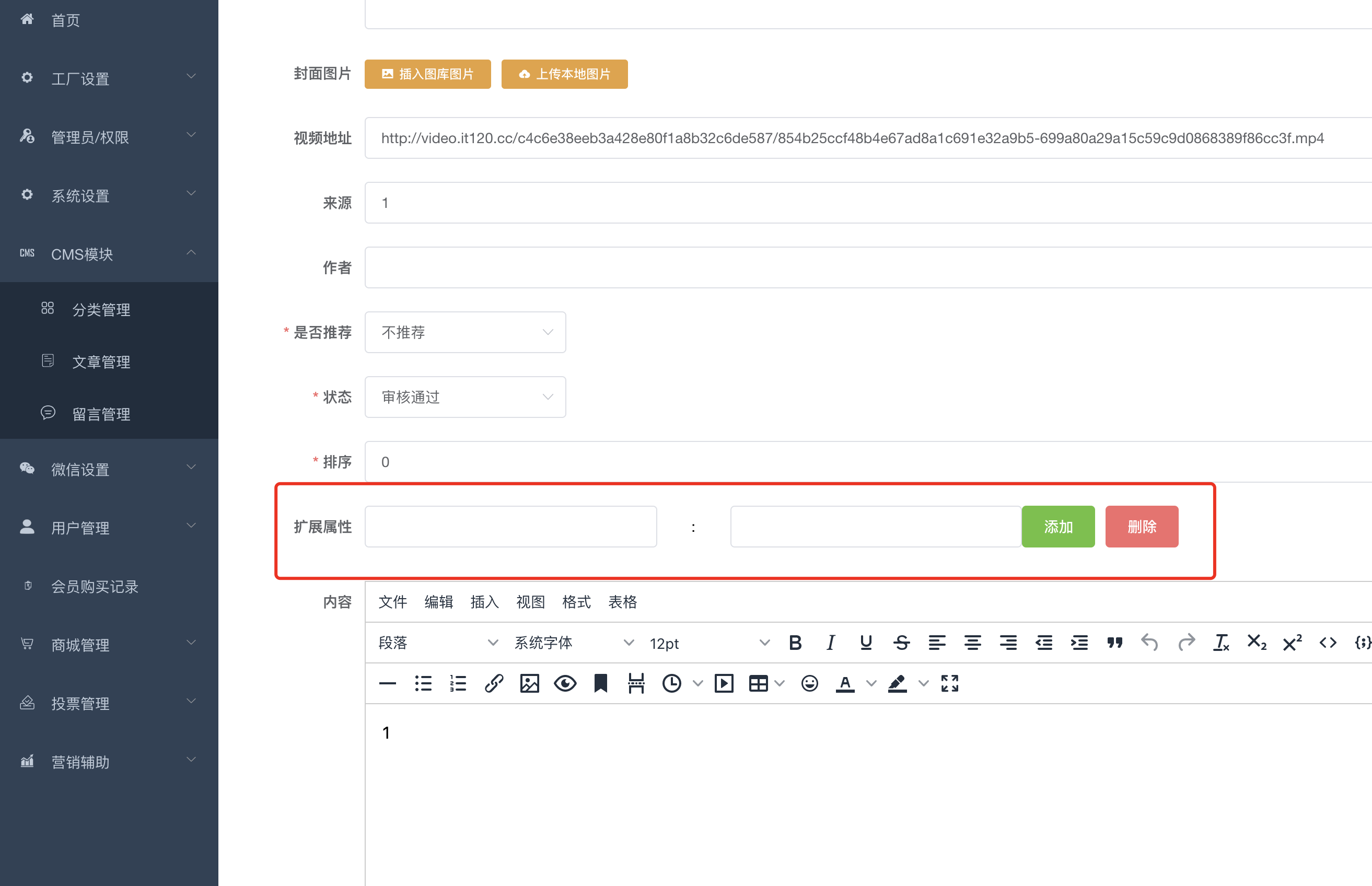Screen dimensions: 1372x886
Task: Toggle underline formatting
Action: pyautogui.click(x=866, y=643)
